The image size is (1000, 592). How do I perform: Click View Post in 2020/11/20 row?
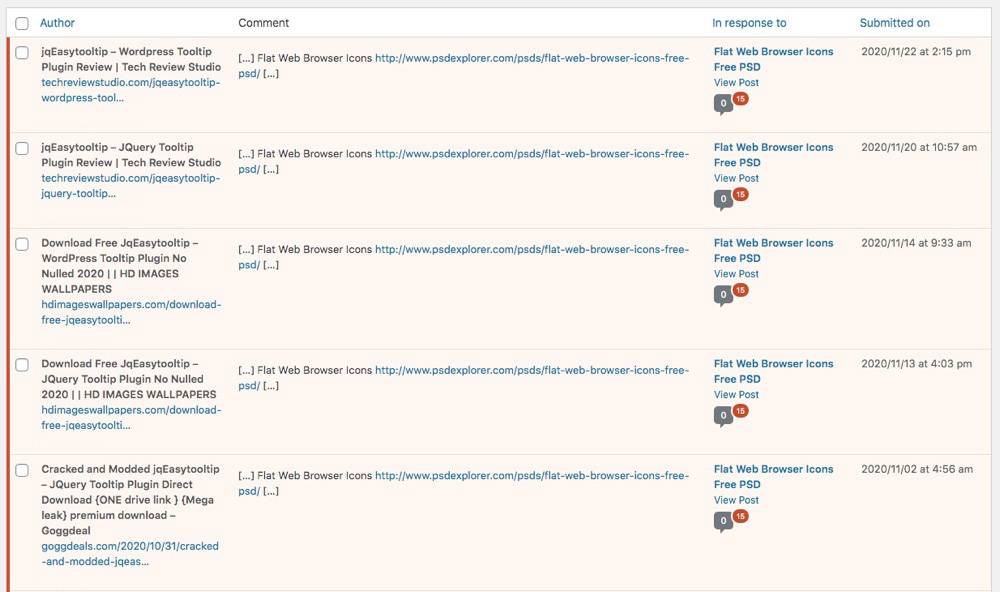tap(736, 178)
